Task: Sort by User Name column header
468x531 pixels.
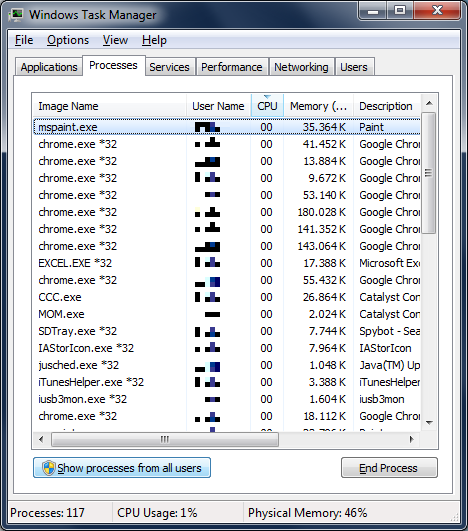Action: (x=218, y=106)
